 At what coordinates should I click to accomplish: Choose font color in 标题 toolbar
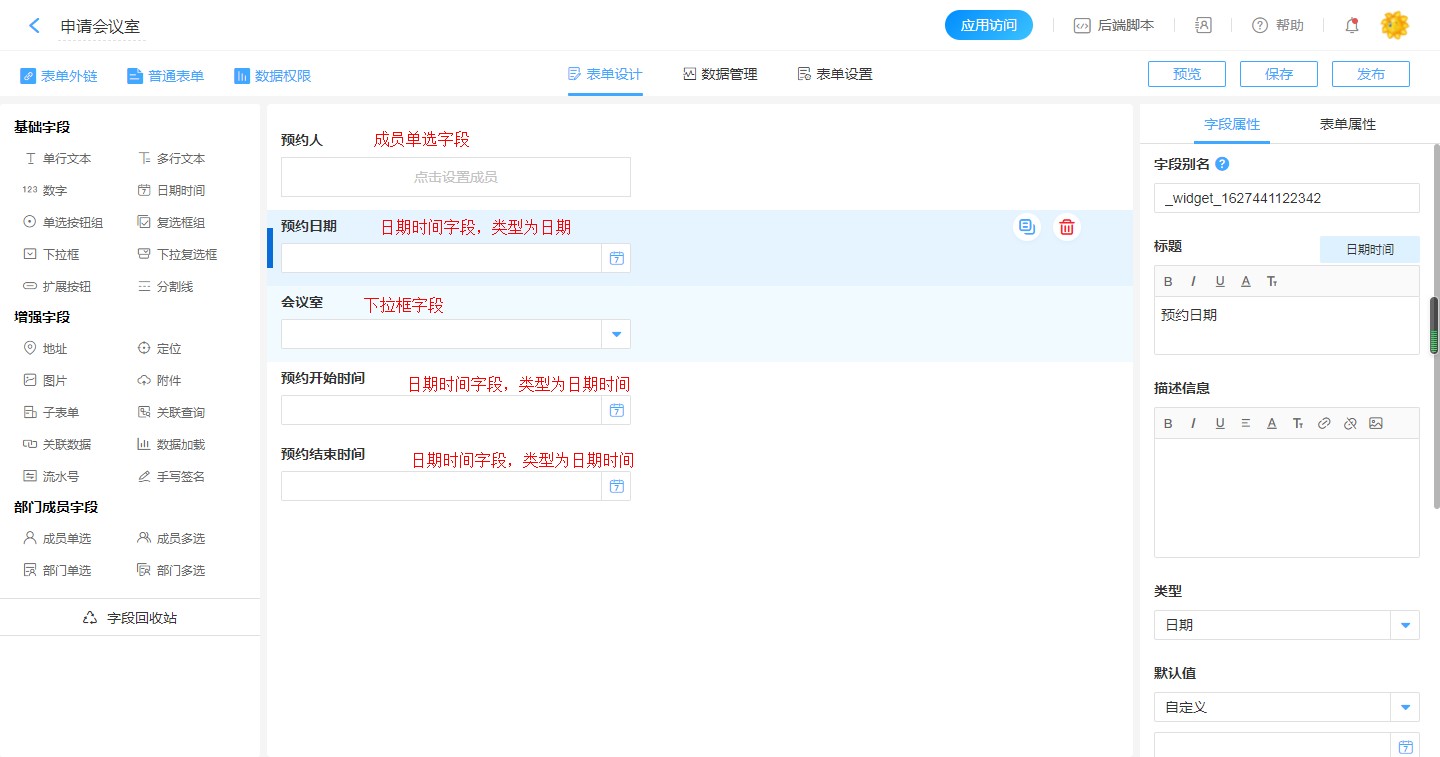tap(1246, 281)
